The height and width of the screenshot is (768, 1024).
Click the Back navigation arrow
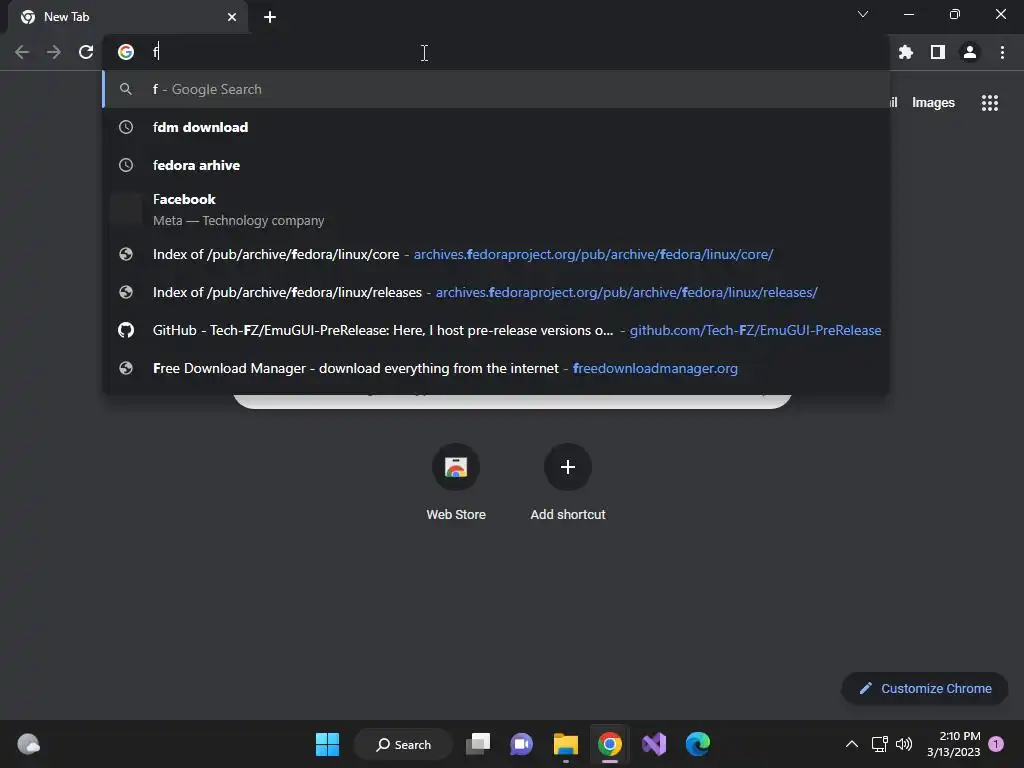click(x=22, y=52)
